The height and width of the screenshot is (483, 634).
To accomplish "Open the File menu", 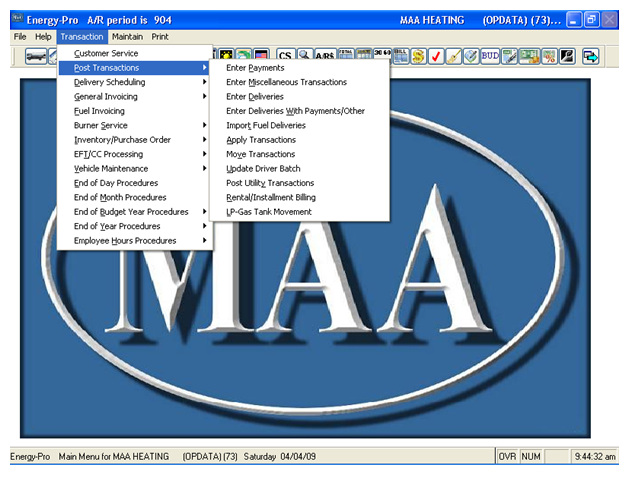I will click(20, 37).
